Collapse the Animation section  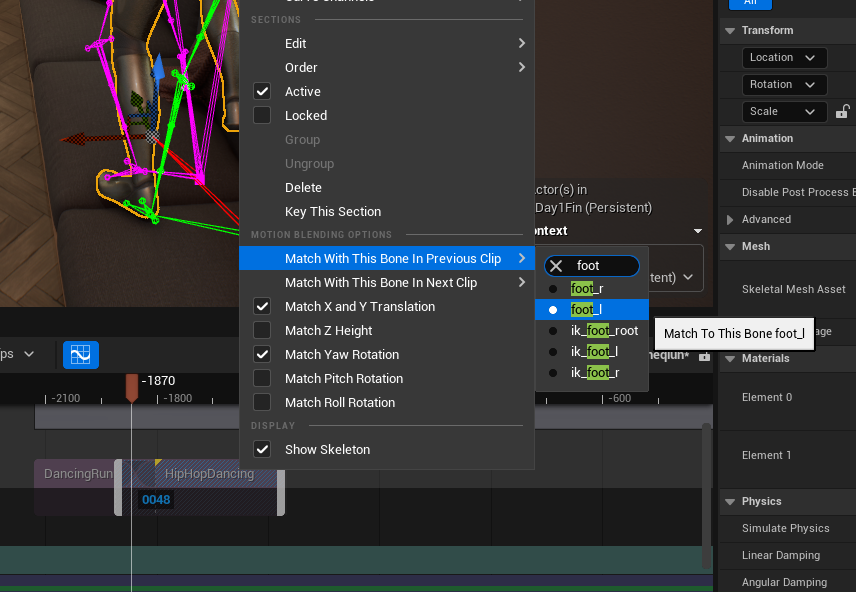(x=730, y=139)
